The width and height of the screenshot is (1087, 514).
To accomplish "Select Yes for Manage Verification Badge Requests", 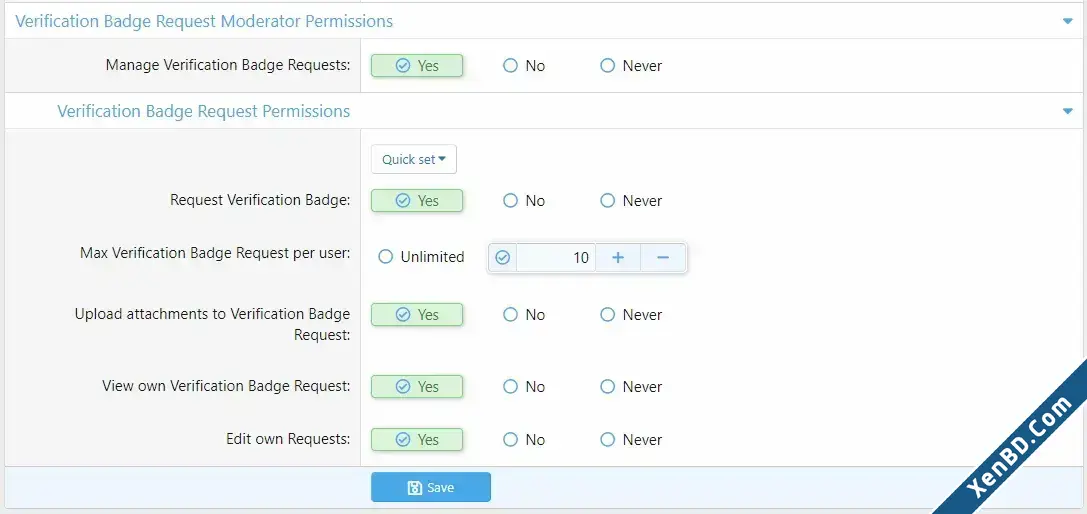I will pyautogui.click(x=417, y=66).
